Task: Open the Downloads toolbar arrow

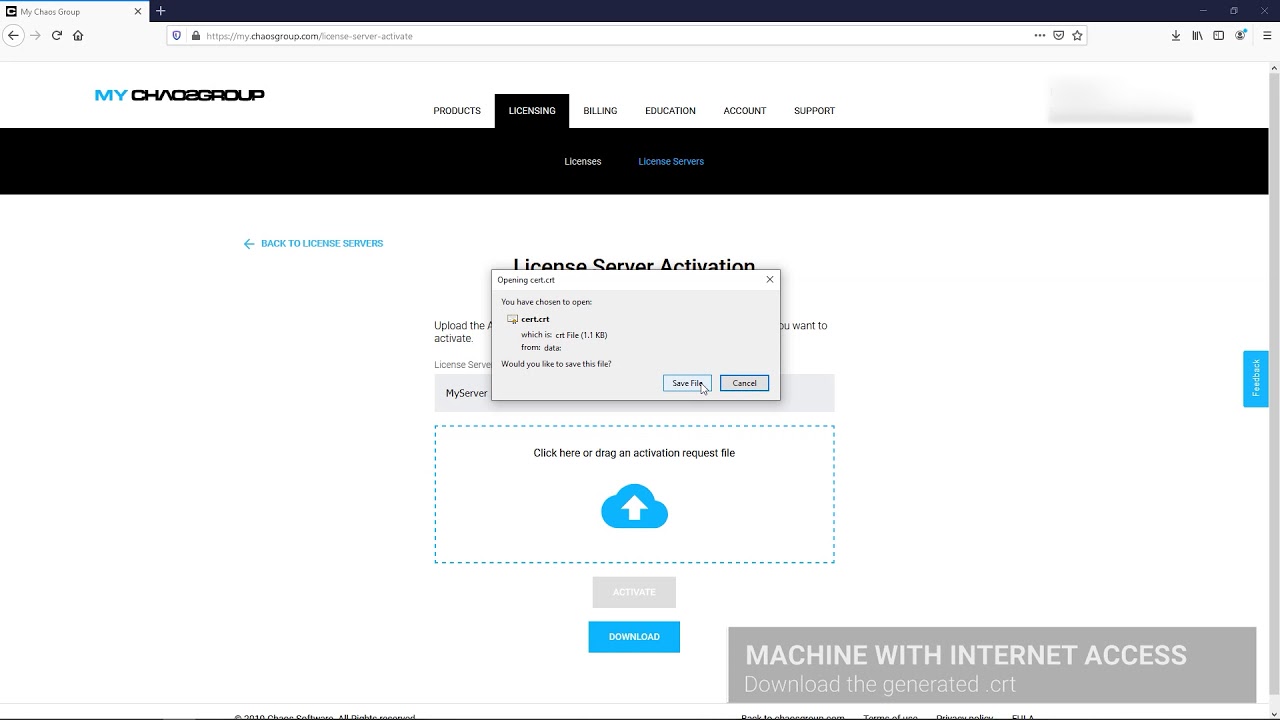Action: click(1176, 35)
